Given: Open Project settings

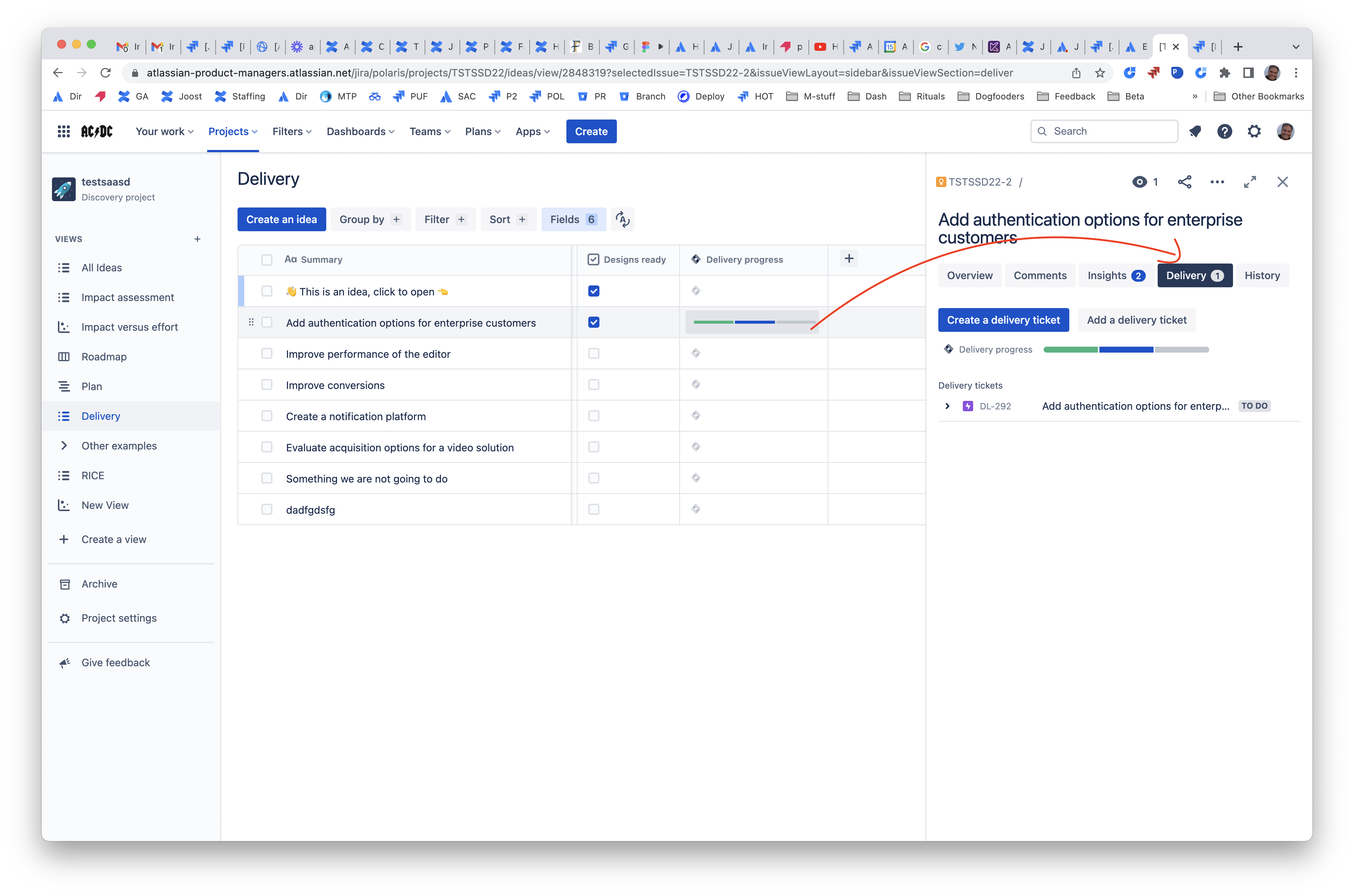Looking at the screenshot, I should [119, 618].
